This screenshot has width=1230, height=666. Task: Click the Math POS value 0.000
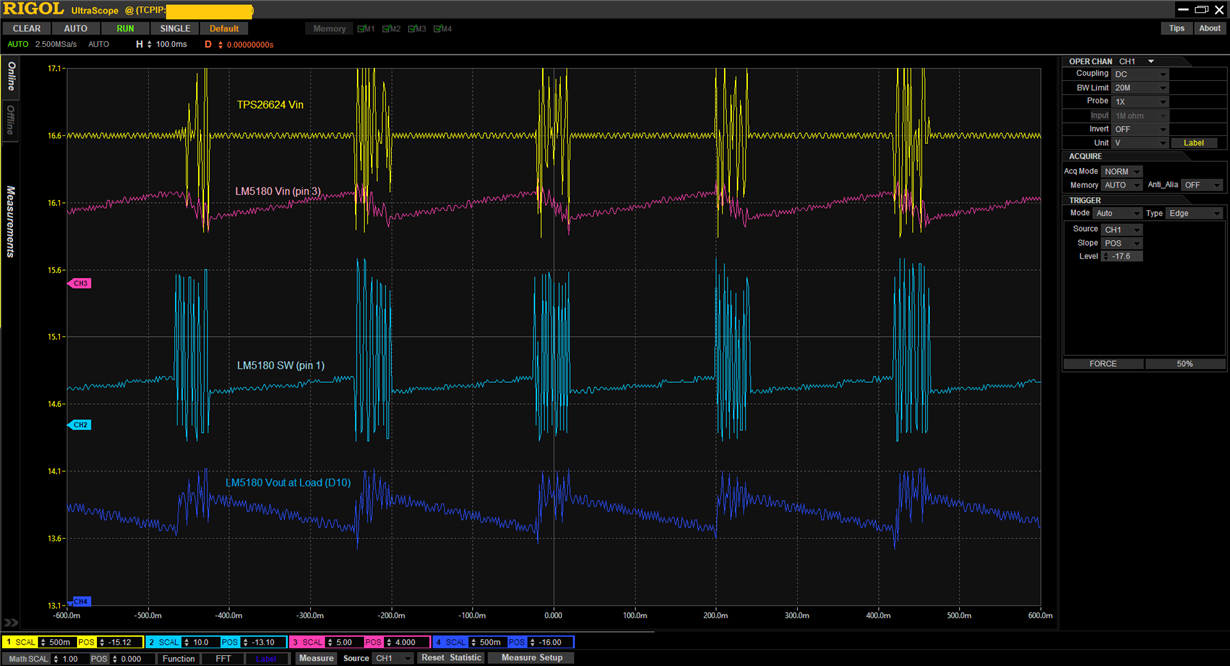pos(131,658)
